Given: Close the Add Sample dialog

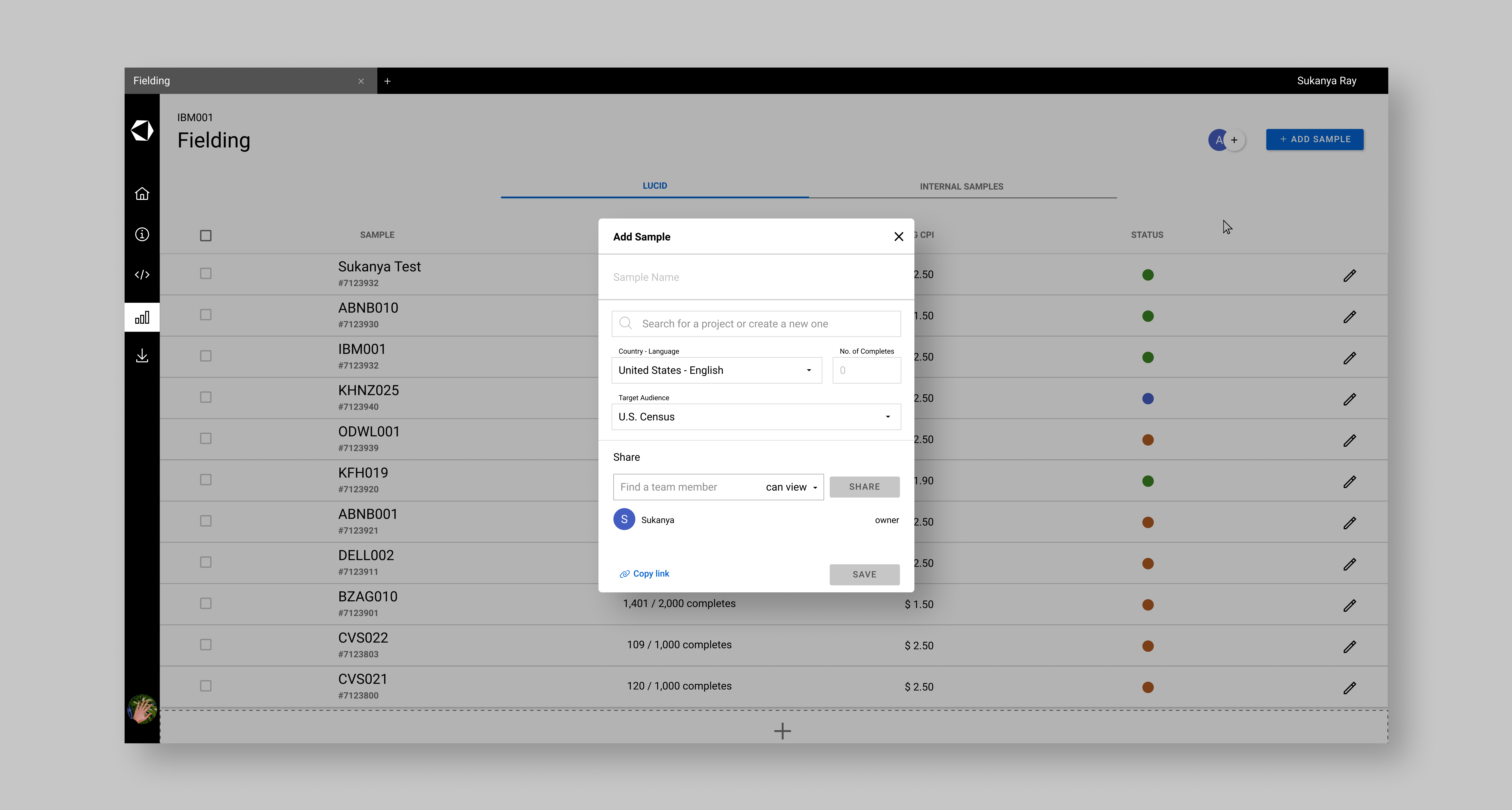Looking at the screenshot, I should pos(899,237).
